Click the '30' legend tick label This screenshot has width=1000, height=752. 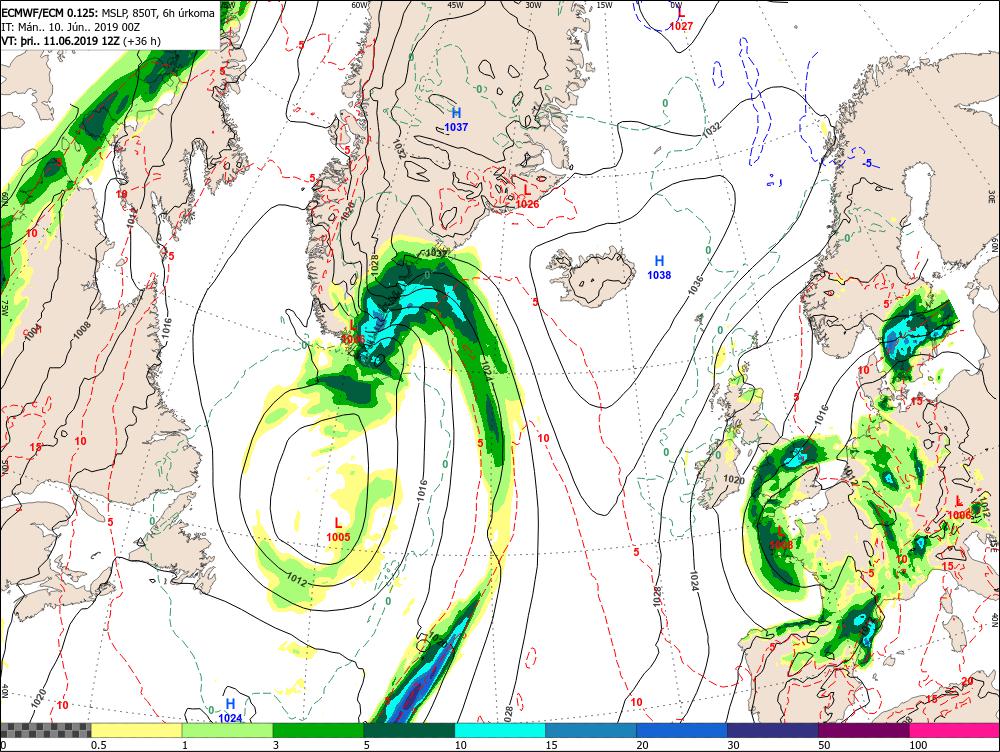click(x=733, y=745)
